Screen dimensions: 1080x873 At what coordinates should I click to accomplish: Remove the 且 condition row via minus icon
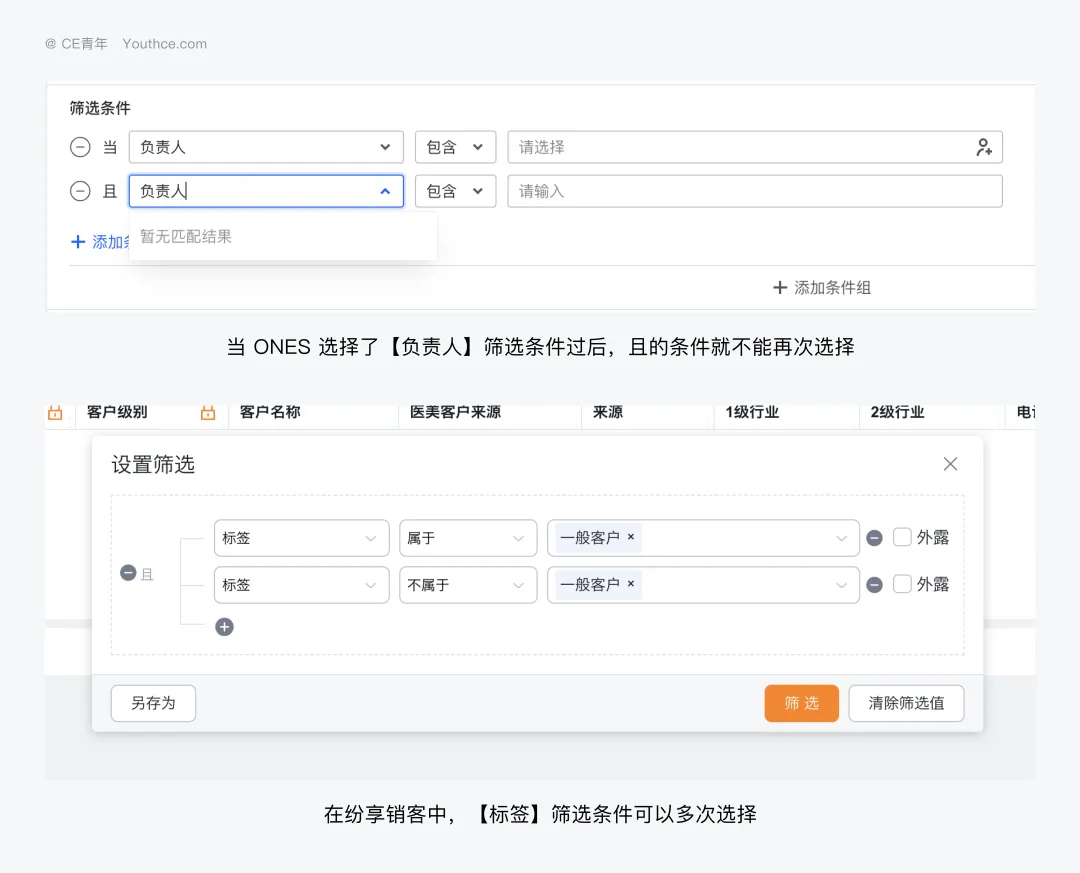click(x=81, y=191)
